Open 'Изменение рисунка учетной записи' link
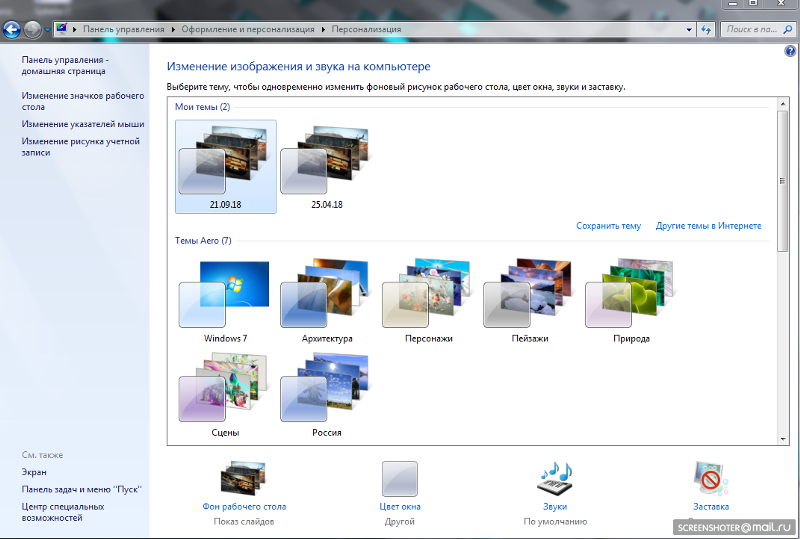This screenshot has height=539, width=800. point(80,146)
